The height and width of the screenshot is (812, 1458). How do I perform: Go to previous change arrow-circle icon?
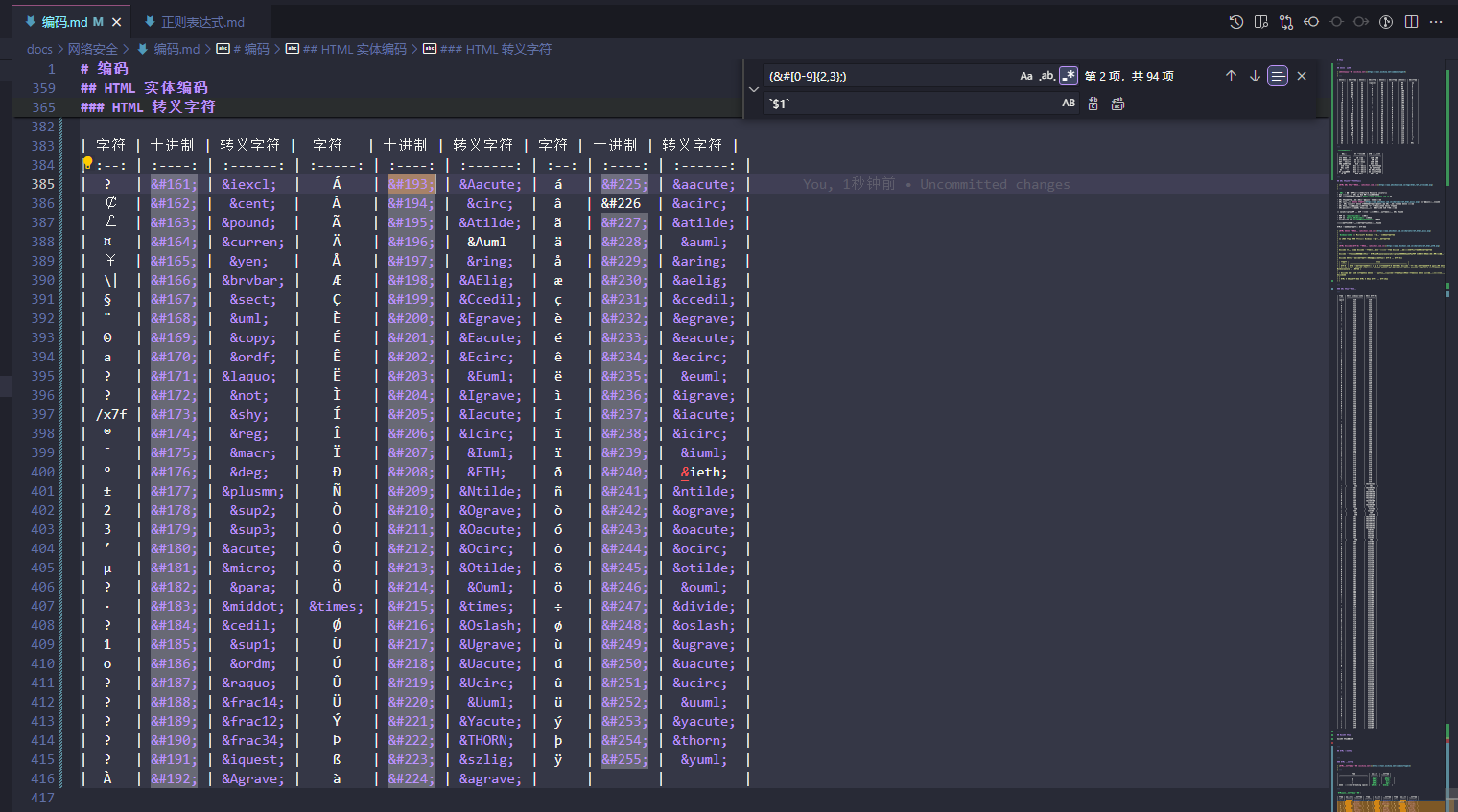(1311, 22)
